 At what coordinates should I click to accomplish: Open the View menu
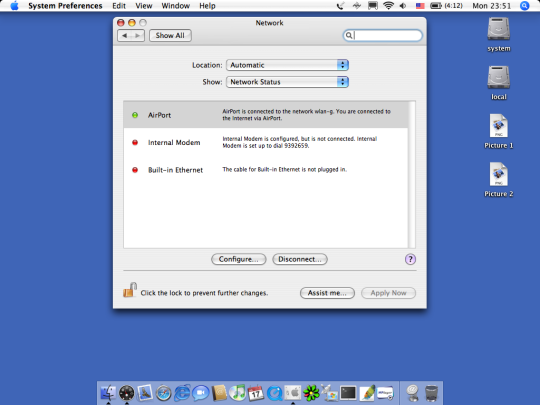tap(144, 6)
